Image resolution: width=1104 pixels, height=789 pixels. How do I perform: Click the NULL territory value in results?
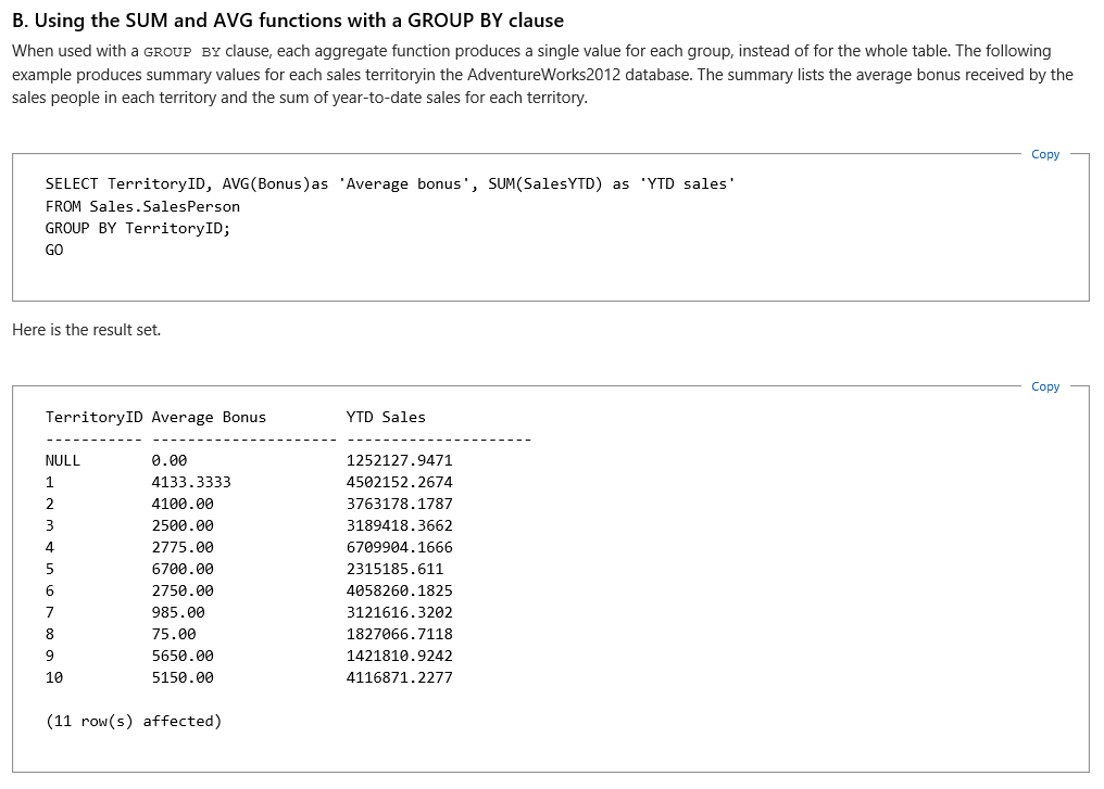[63, 460]
